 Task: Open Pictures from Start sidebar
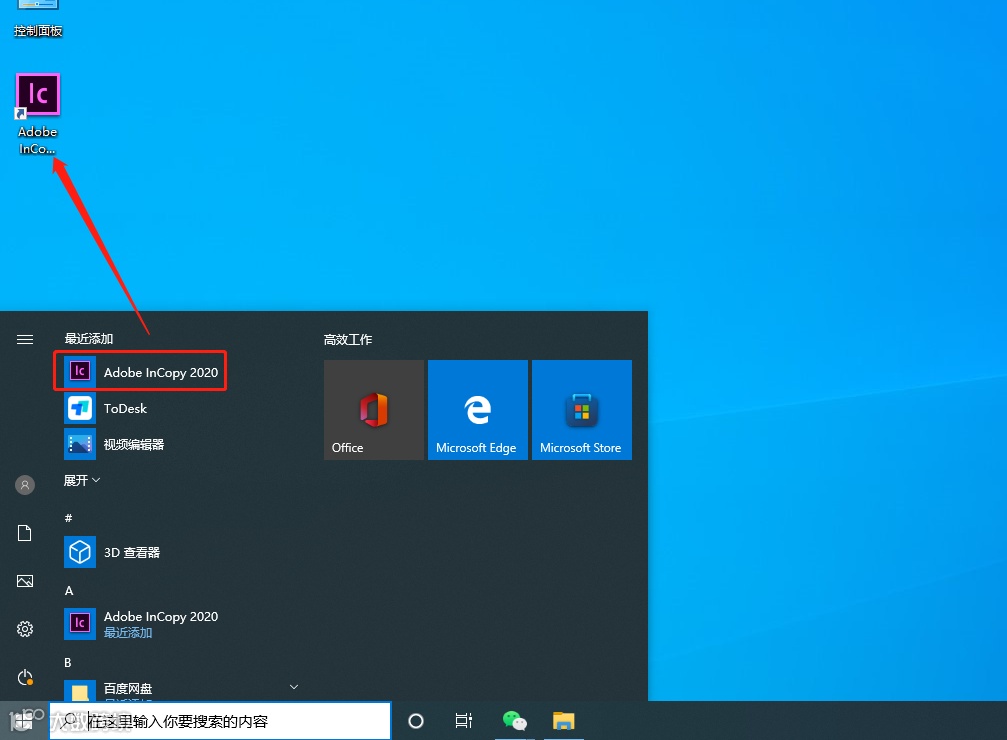(x=25, y=581)
